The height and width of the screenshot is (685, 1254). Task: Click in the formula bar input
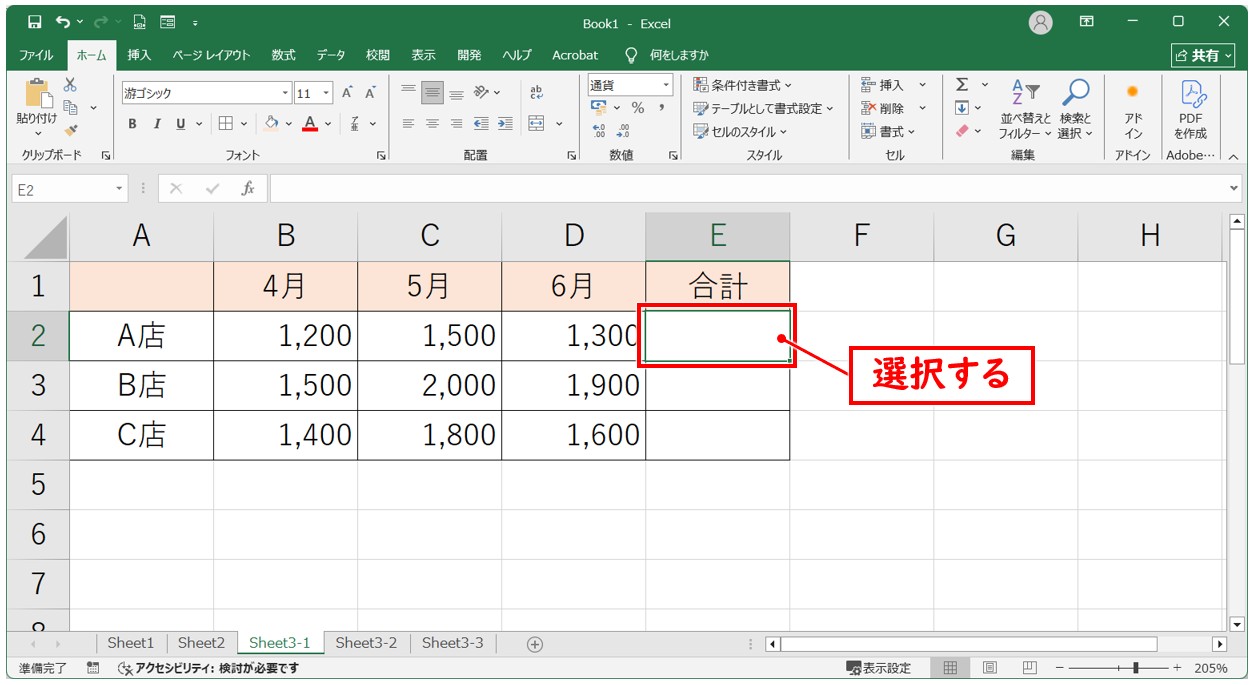coord(748,188)
